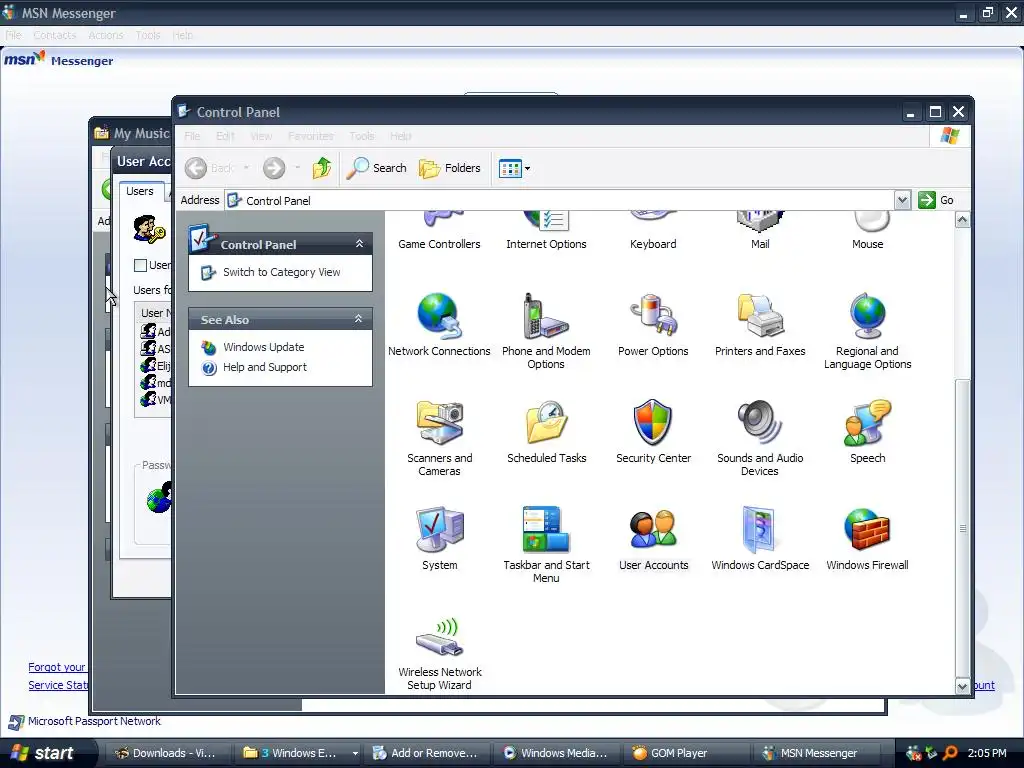Screen dimensions: 1024x768
Task: Click the Up folder toolbar icon
Action: (321, 168)
